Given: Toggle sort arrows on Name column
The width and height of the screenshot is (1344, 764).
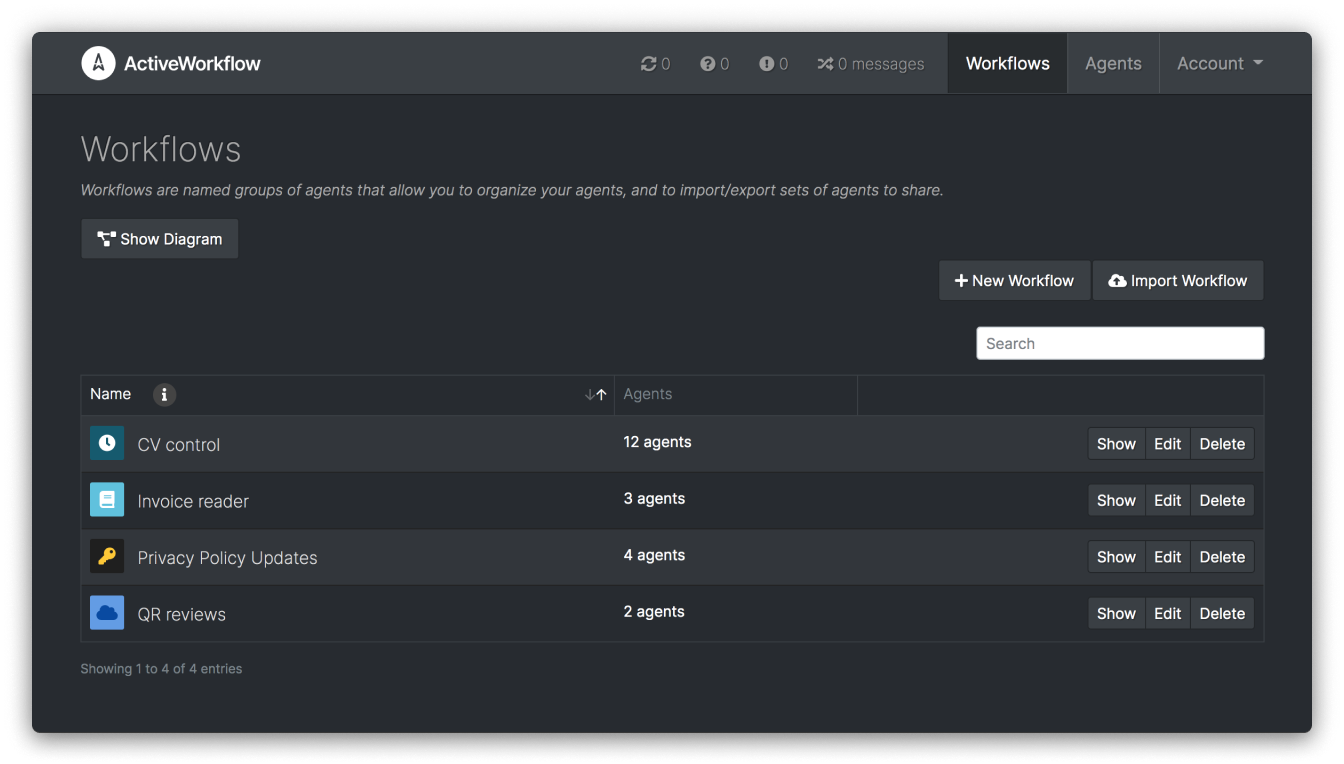Looking at the screenshot, I should [596, 395].
